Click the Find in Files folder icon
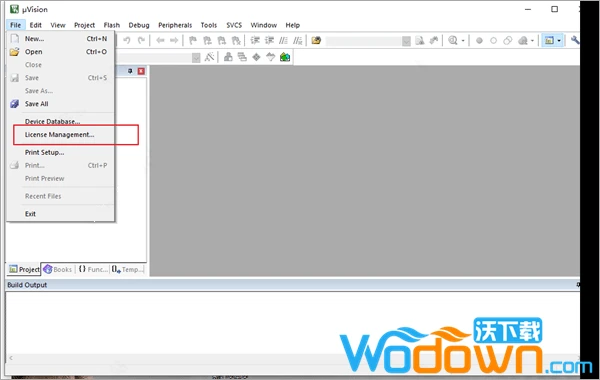This screenshot has height=380, width=600. click(316, 41)
